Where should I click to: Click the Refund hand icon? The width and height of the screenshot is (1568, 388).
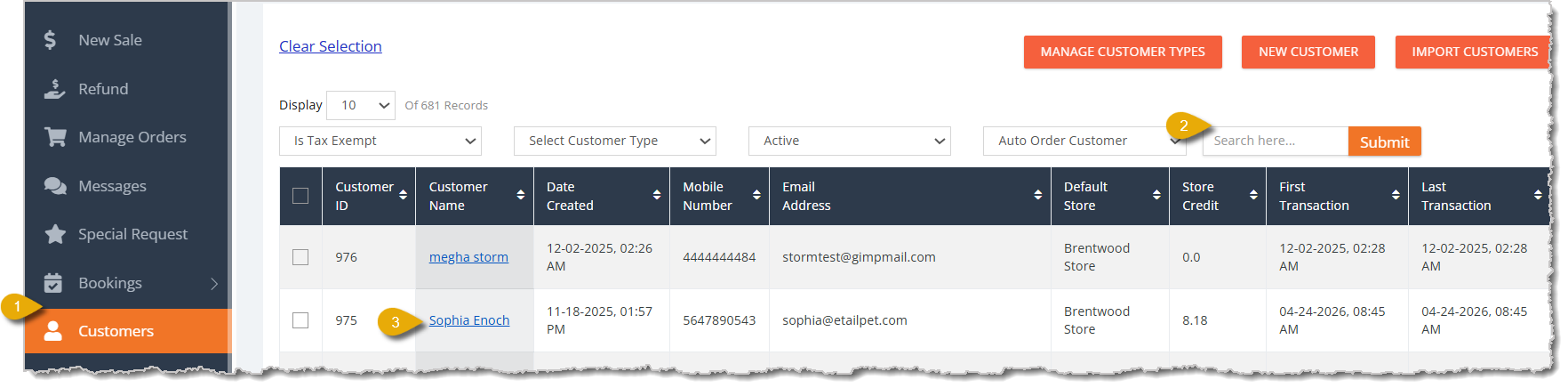pos(54,89)
